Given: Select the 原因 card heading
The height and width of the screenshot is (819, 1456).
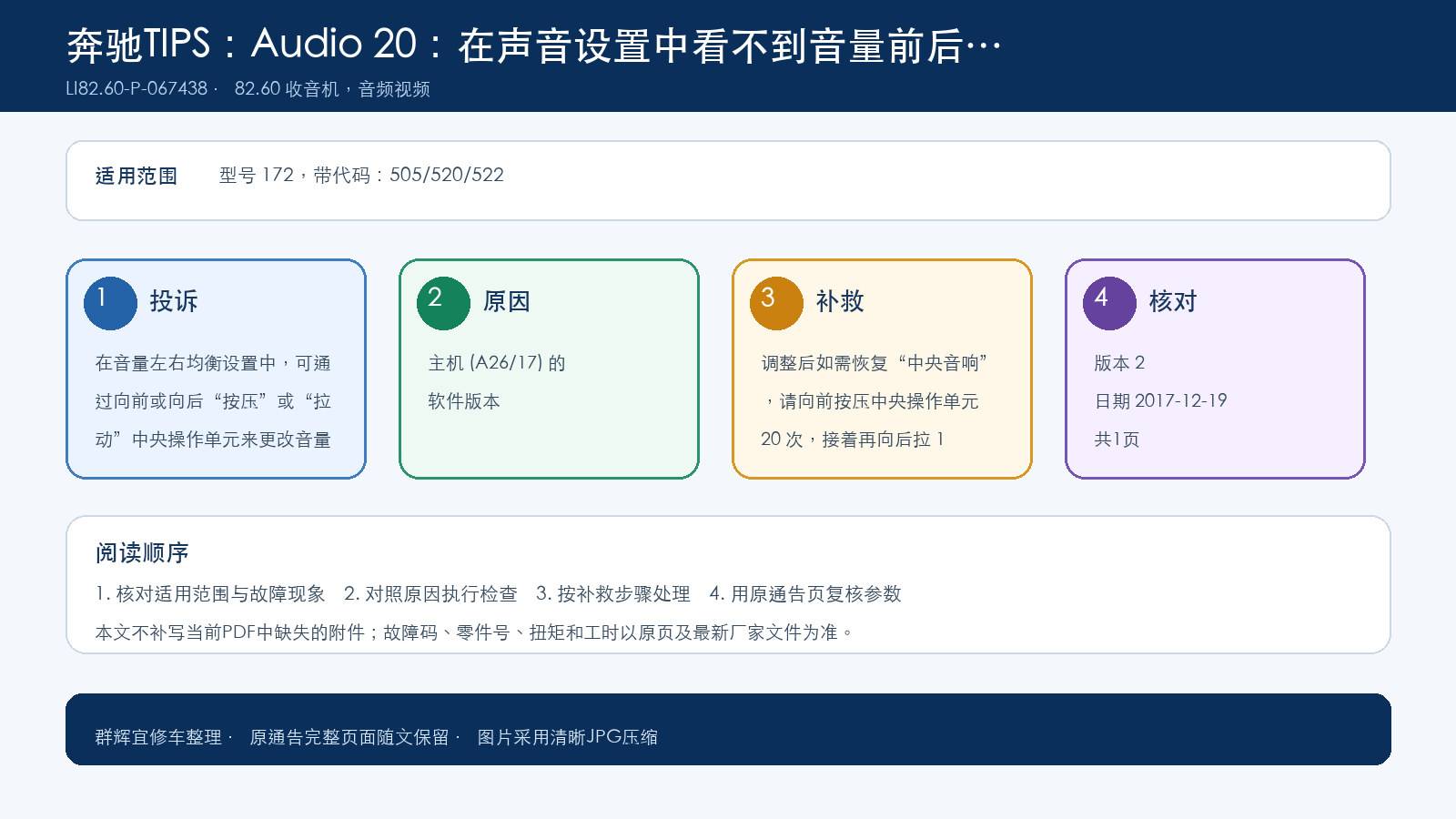Looking at the screenshot, I should coord(507,301).
